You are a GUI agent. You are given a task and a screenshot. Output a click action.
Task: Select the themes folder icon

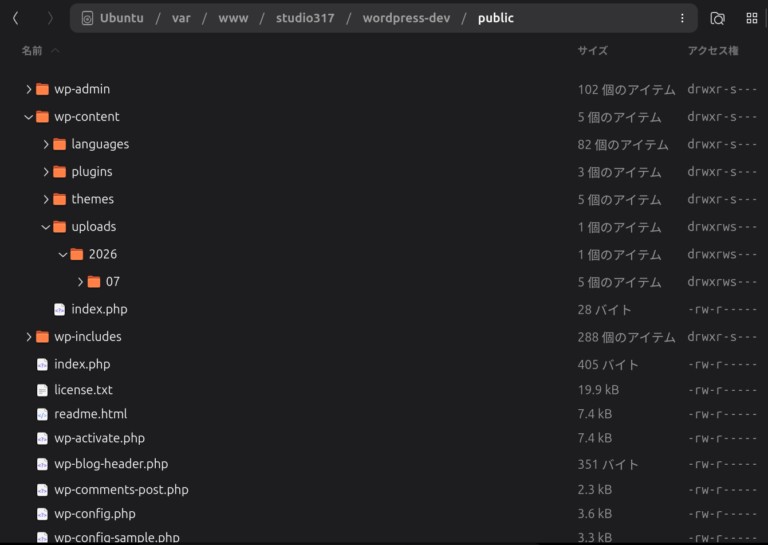[60, 199]
